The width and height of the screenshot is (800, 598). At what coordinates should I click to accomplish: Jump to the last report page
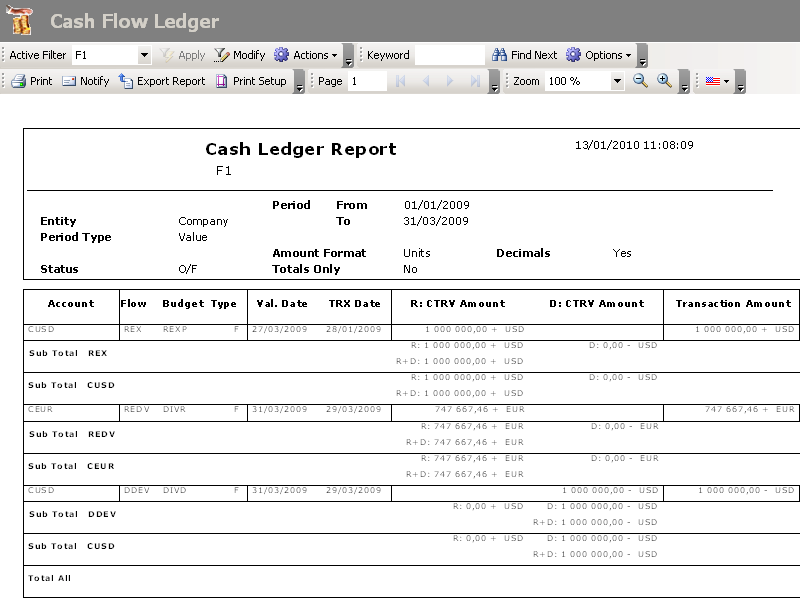pyautogui.click(x=475, y=82)
